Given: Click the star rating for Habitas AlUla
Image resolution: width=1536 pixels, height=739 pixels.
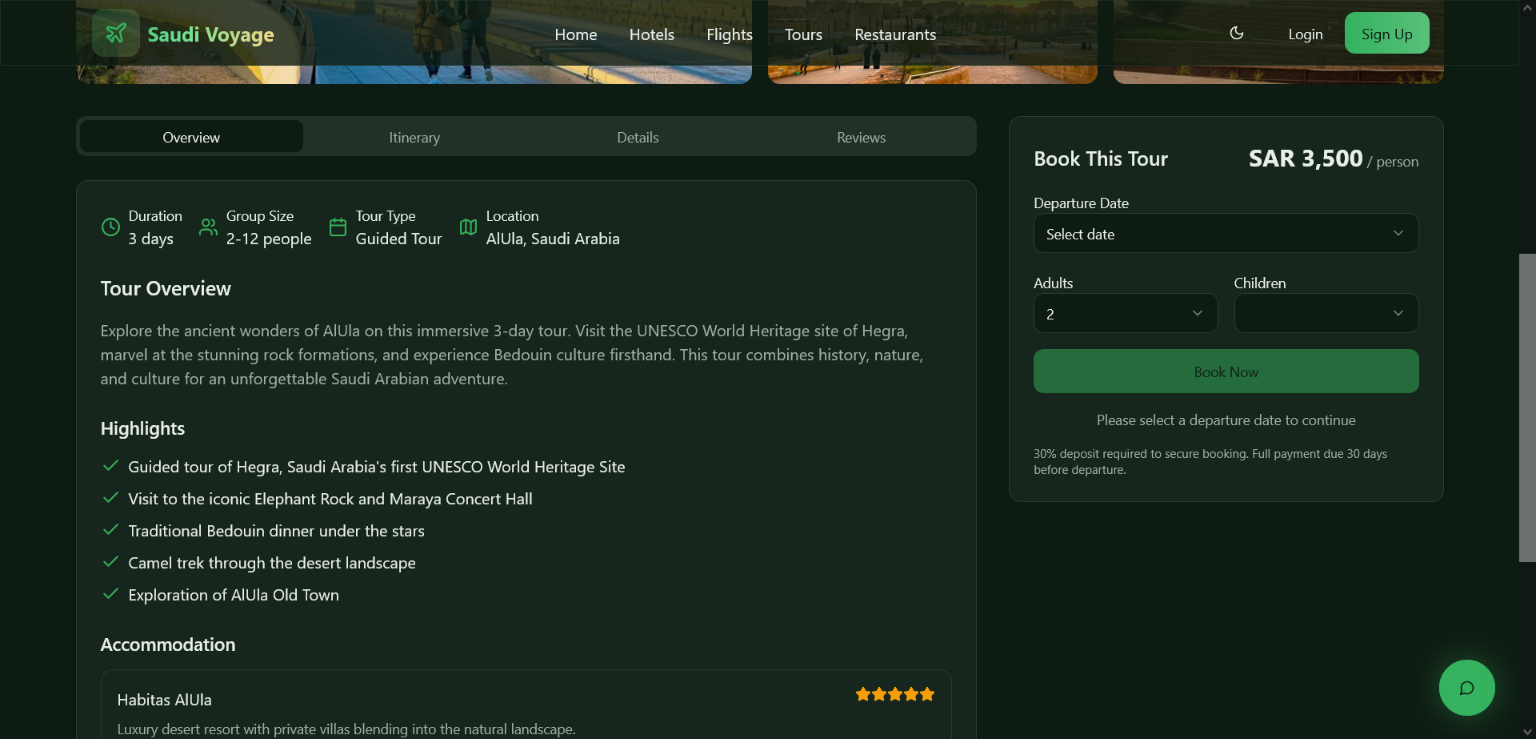Looking at the screenshot, I should click(894, 694).
